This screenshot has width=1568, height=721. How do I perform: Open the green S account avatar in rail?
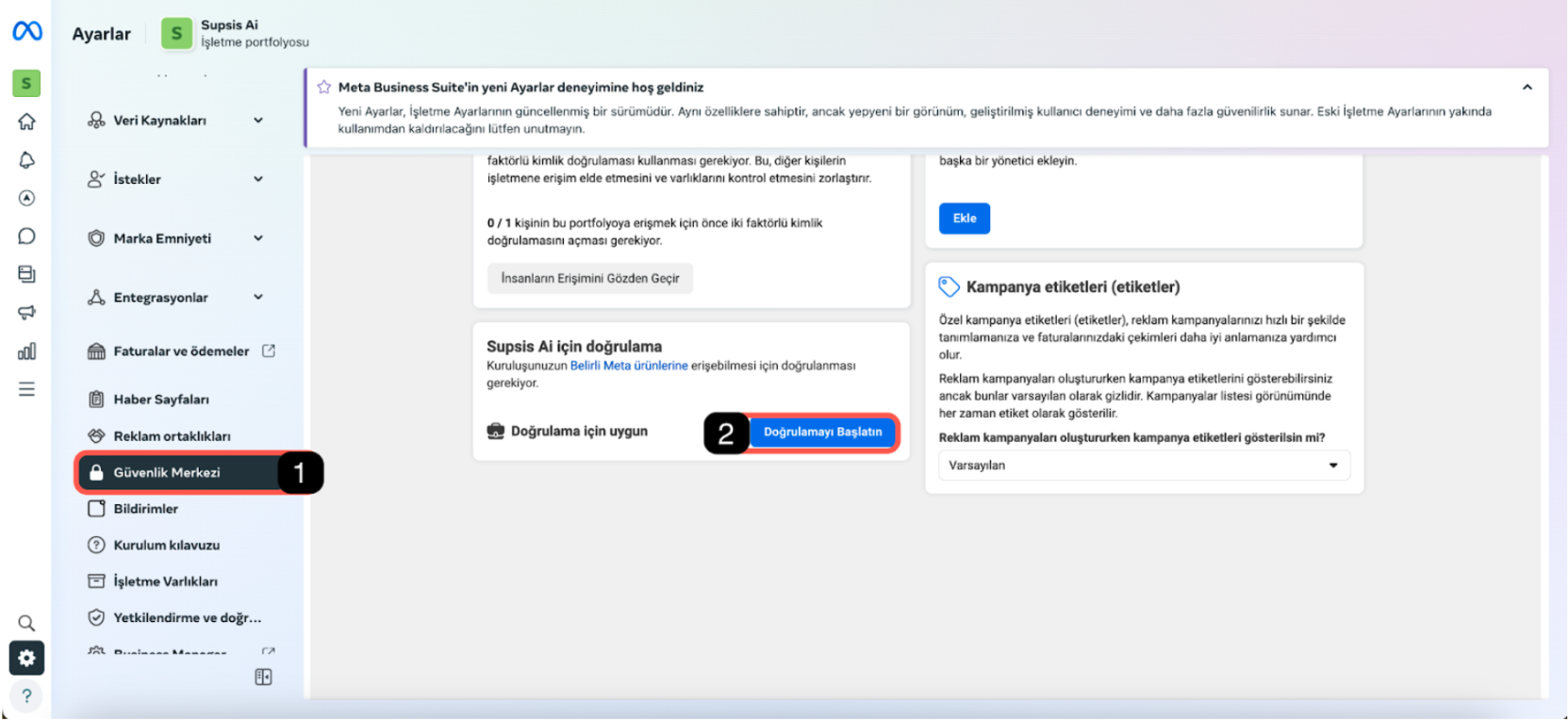coord(26,83)
